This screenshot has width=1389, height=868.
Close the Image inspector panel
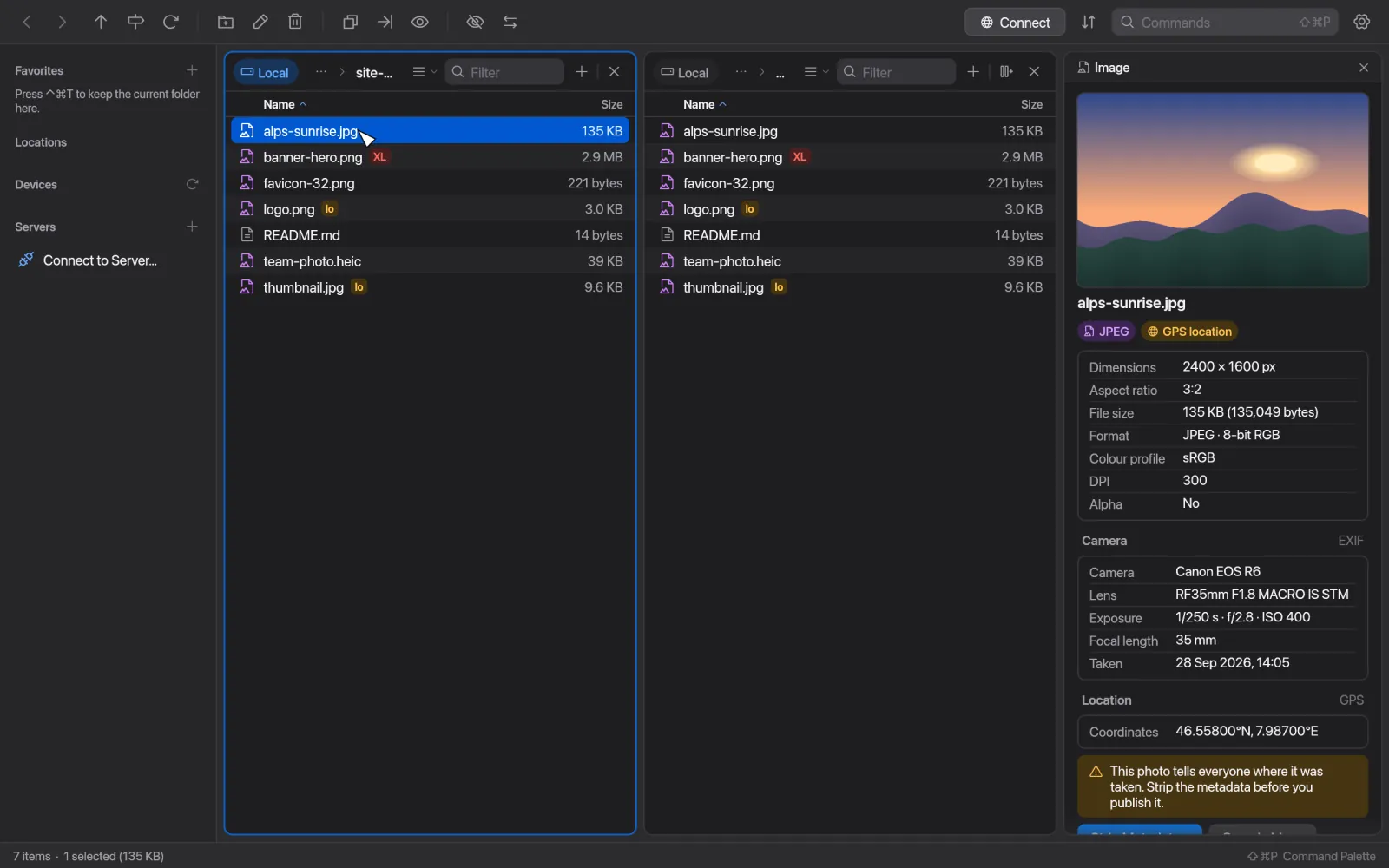(1364, 68)
